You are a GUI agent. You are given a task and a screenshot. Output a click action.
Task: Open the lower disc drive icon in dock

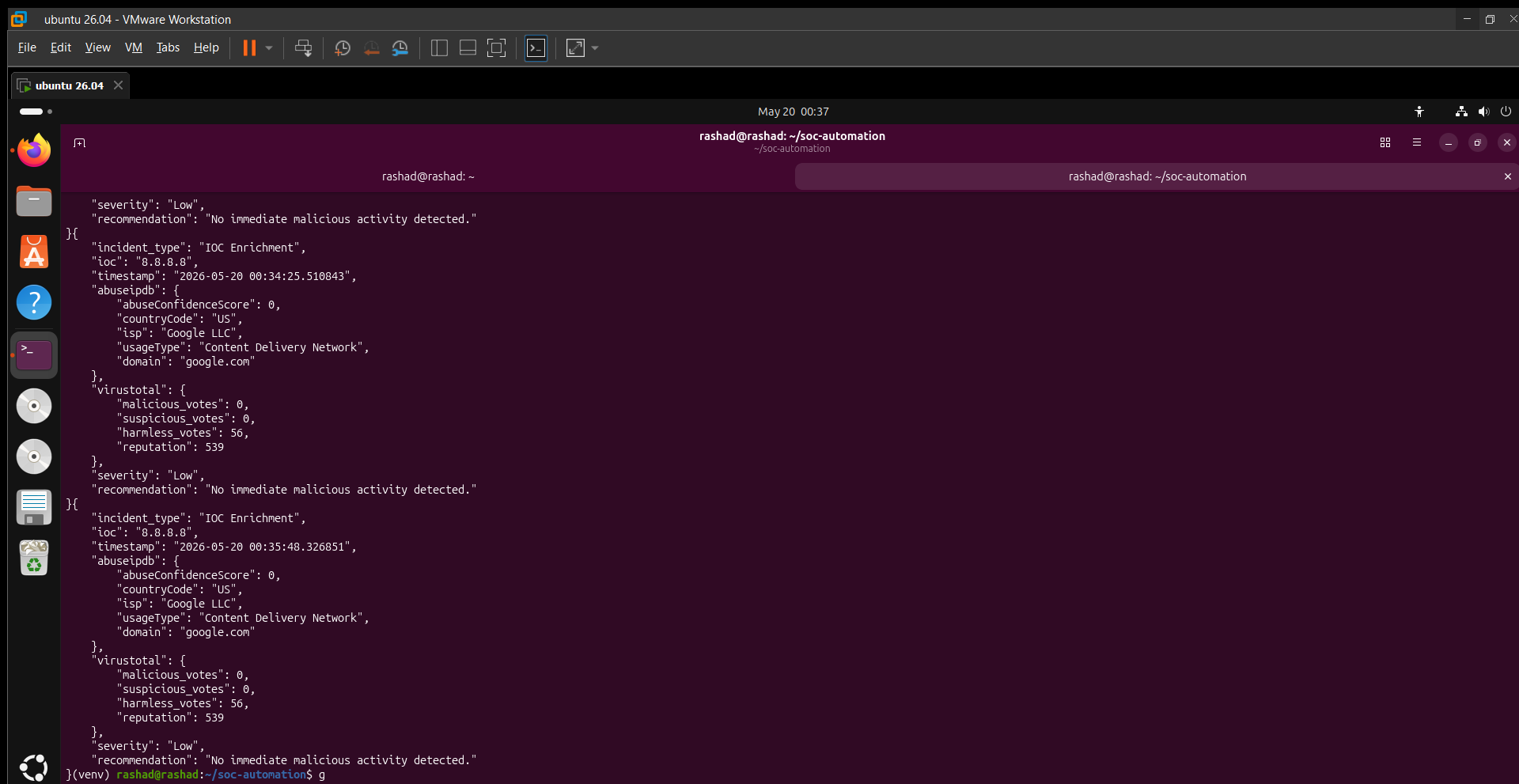click(x=34, y=456)
